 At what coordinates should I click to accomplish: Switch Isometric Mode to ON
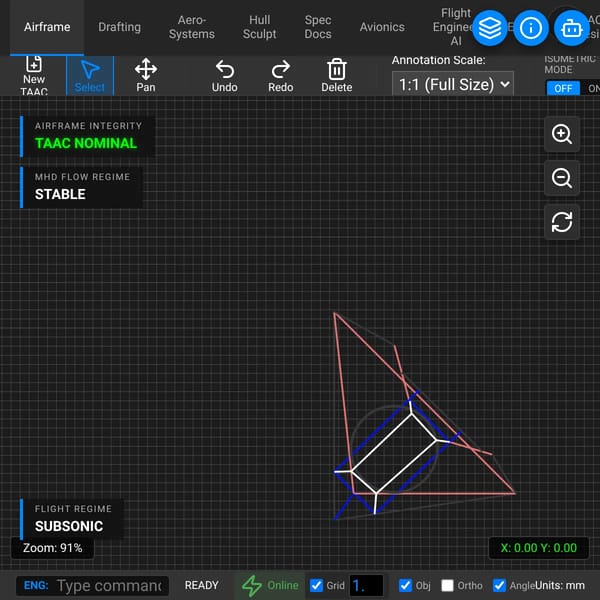pyautogui.click(x=591, y=88)
